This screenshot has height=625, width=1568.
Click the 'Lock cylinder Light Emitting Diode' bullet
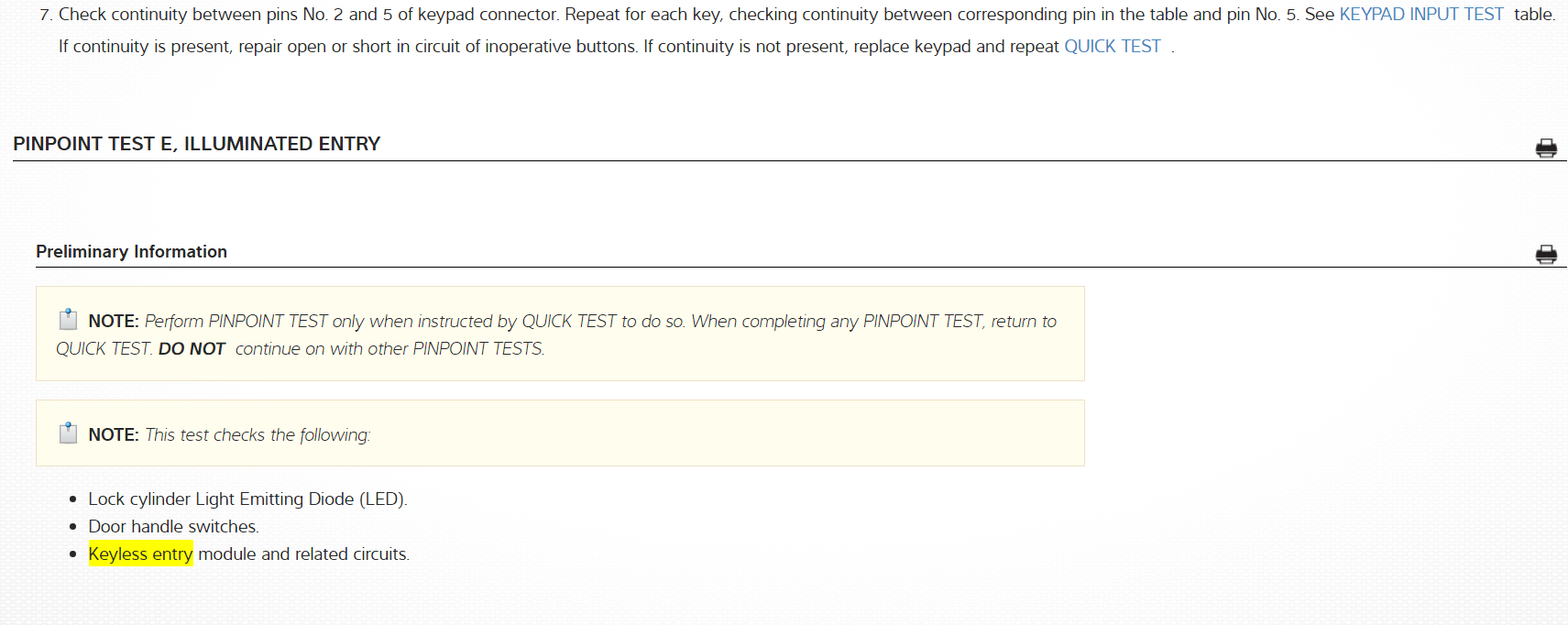(x=247, y=499)
